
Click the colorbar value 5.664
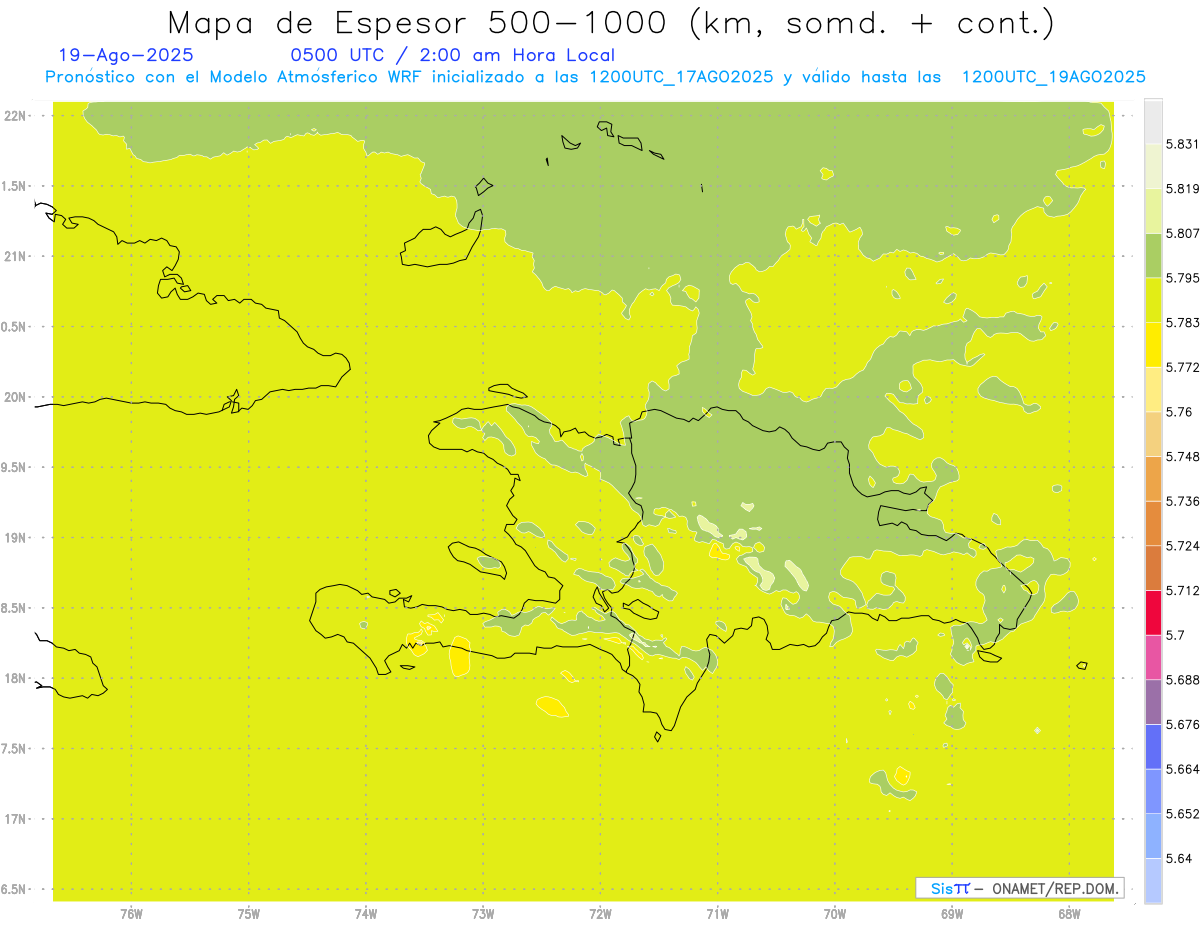click(x=1182, y=769)
